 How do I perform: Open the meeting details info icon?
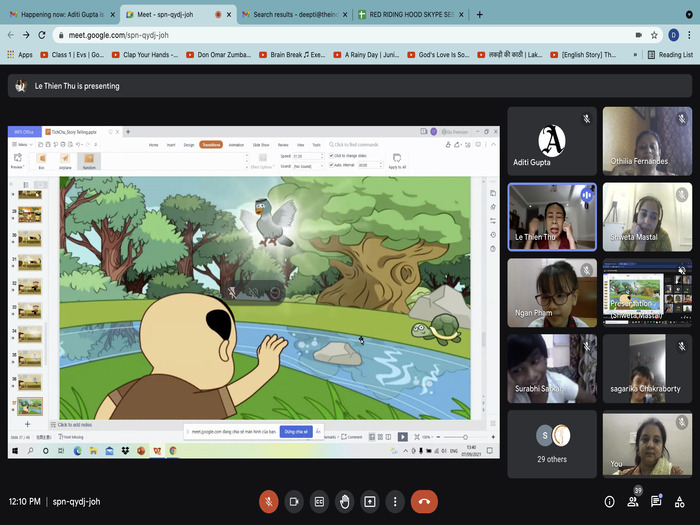(609, 502)
